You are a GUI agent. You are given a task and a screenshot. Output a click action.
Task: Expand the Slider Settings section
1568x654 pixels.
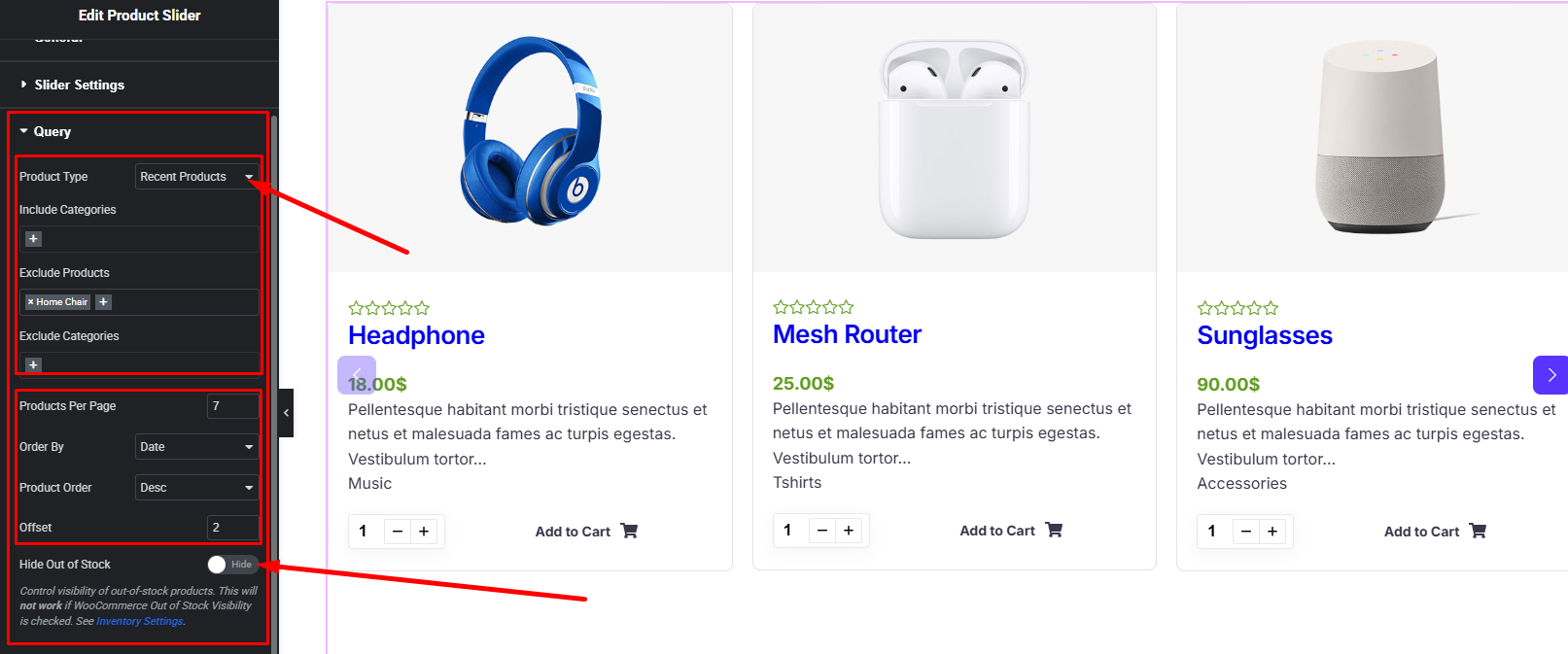point(79,86)
